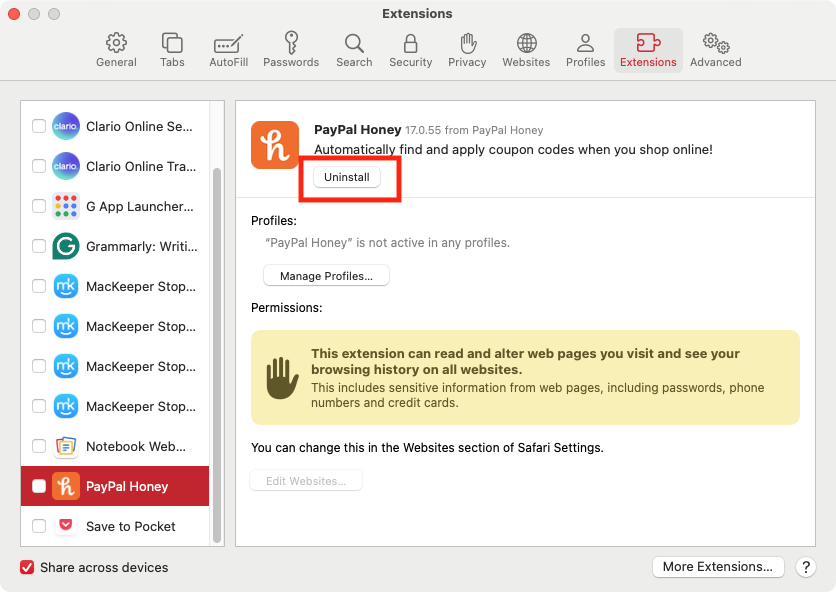Click the Manage Profiles button

tap(326, 275)
